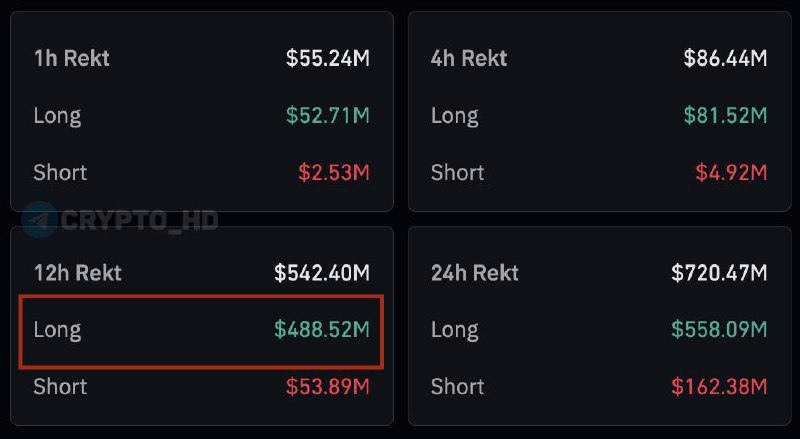The width and height of the screenshot is (800, 439).
Task: Click the Short label in 24h card
Action: [x=457, y=386]
